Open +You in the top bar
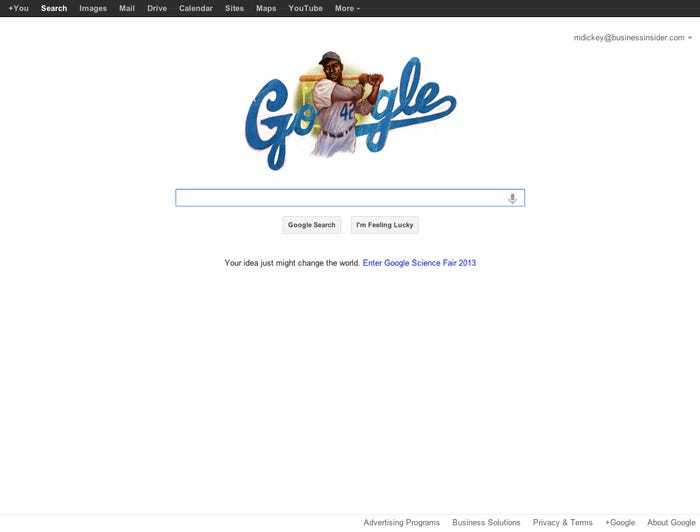 point(18,8)
